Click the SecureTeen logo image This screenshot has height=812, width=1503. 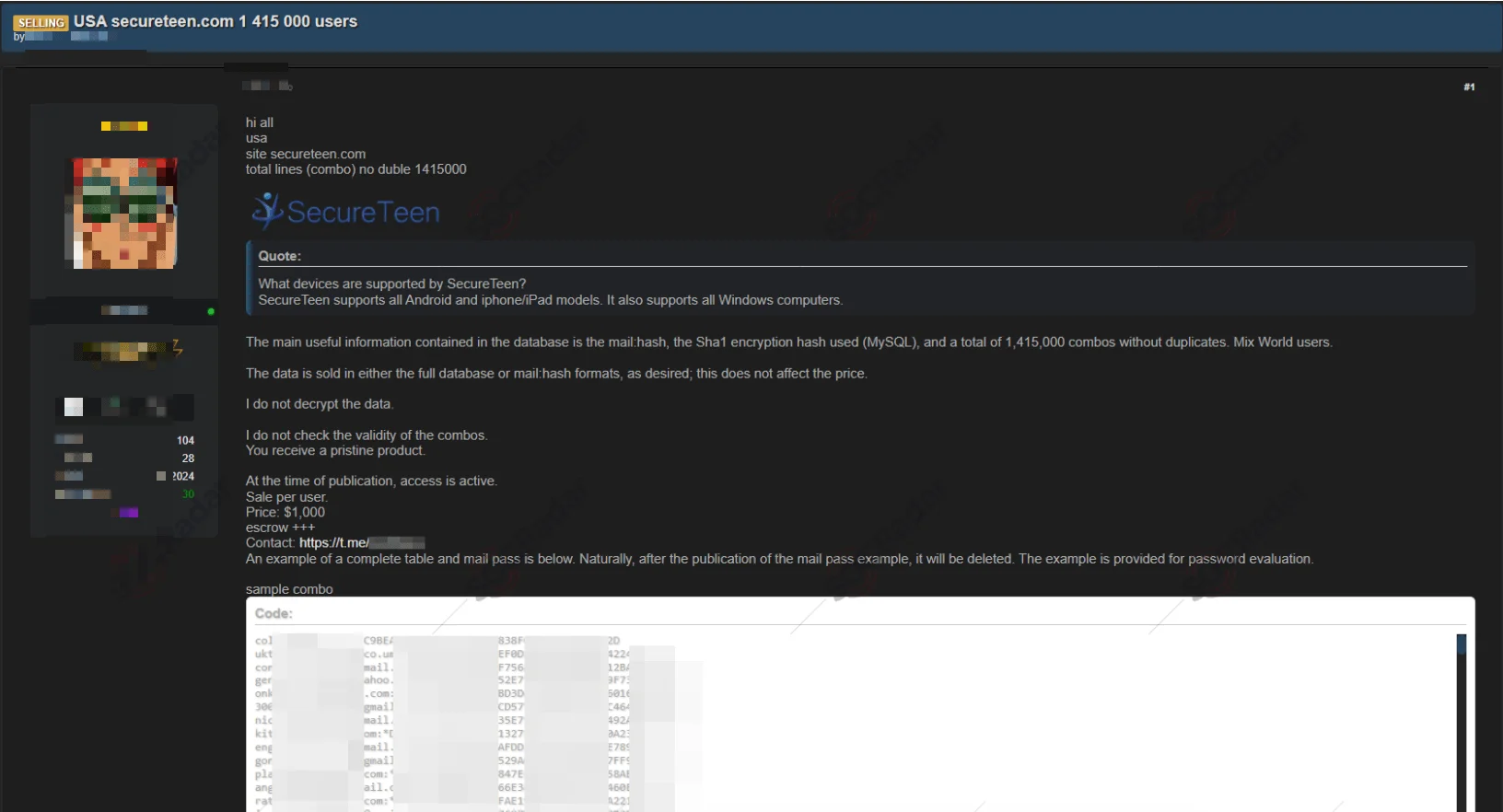coord(345,212)
